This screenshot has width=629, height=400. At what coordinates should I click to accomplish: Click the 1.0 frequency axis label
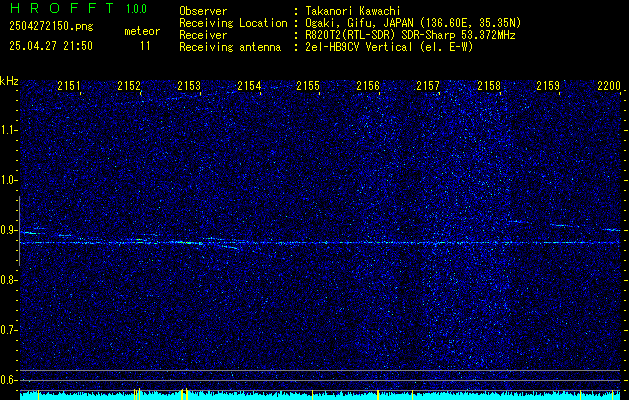click(8, 181)
